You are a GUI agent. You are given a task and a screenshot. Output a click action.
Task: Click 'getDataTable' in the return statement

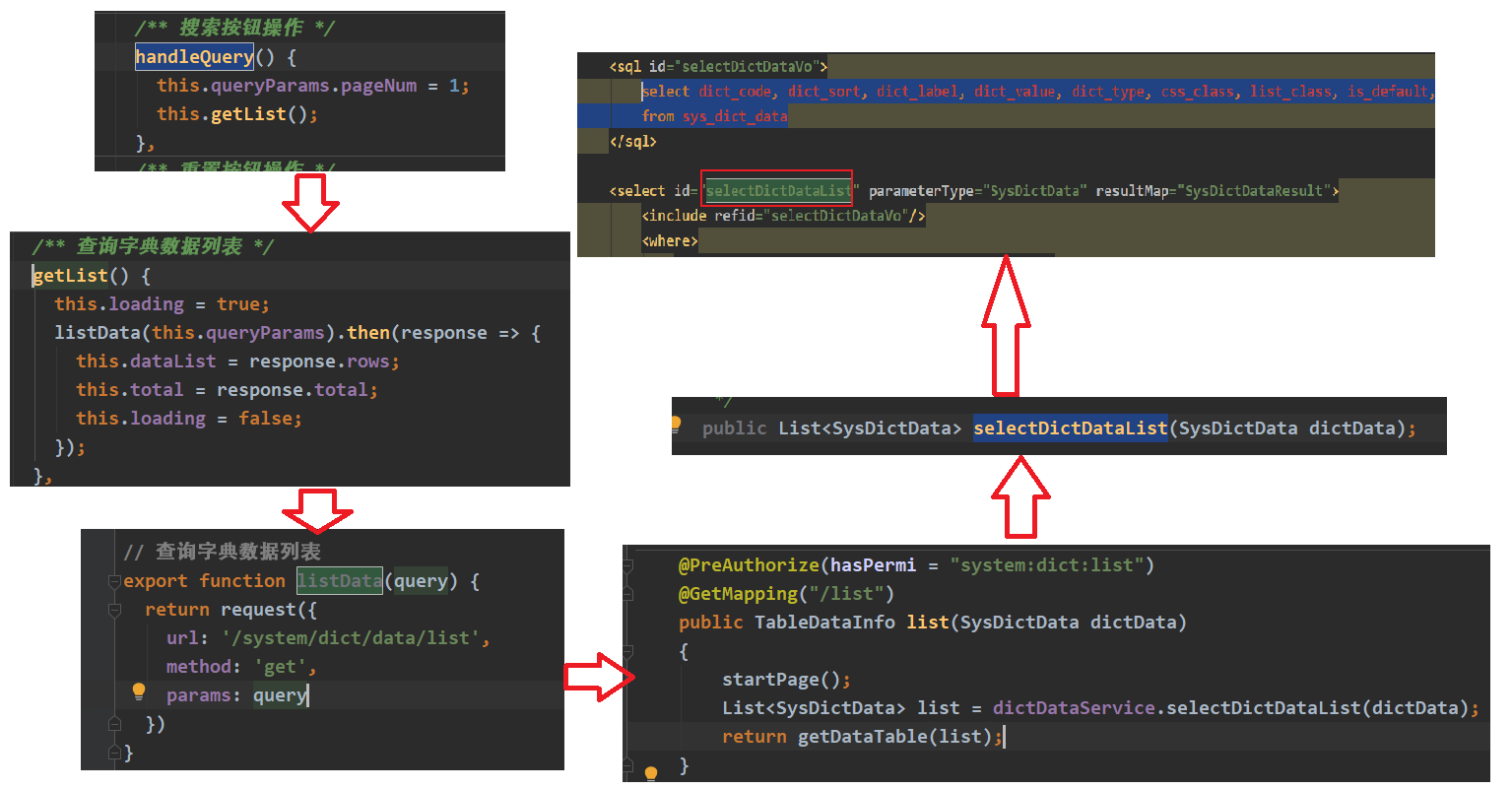tap(862, 737)
